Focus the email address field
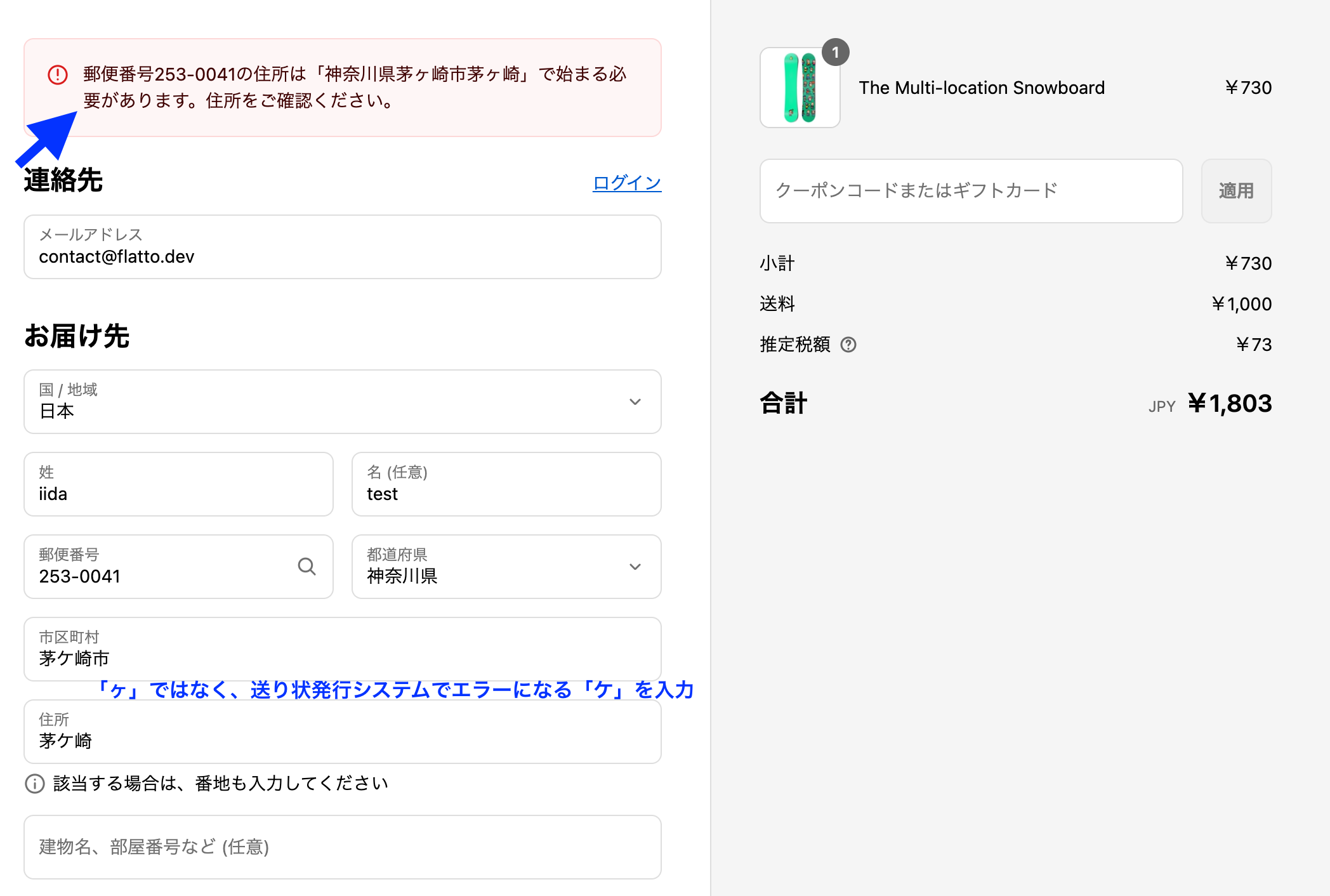Screen dimensions: 1330x896 click(342, 247)
